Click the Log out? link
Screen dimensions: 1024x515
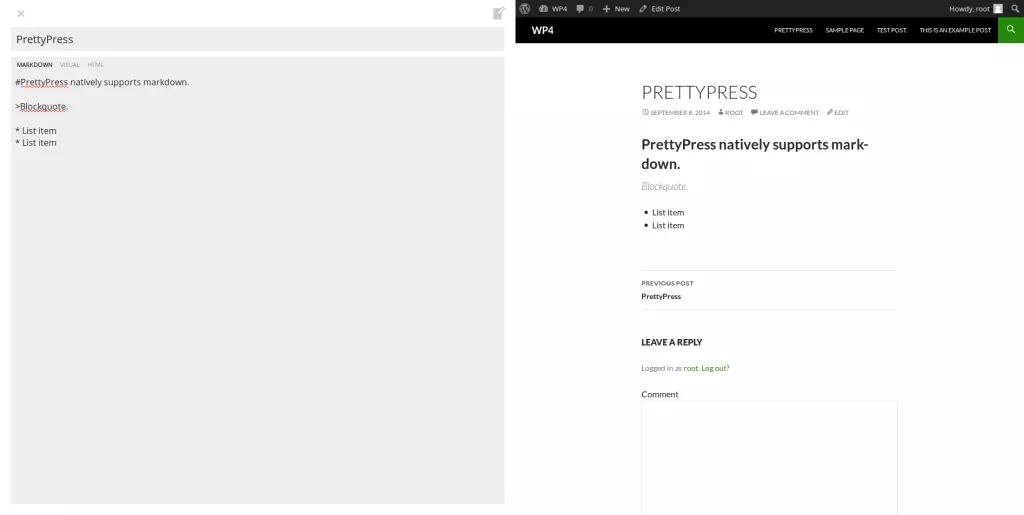click(715, 368)
